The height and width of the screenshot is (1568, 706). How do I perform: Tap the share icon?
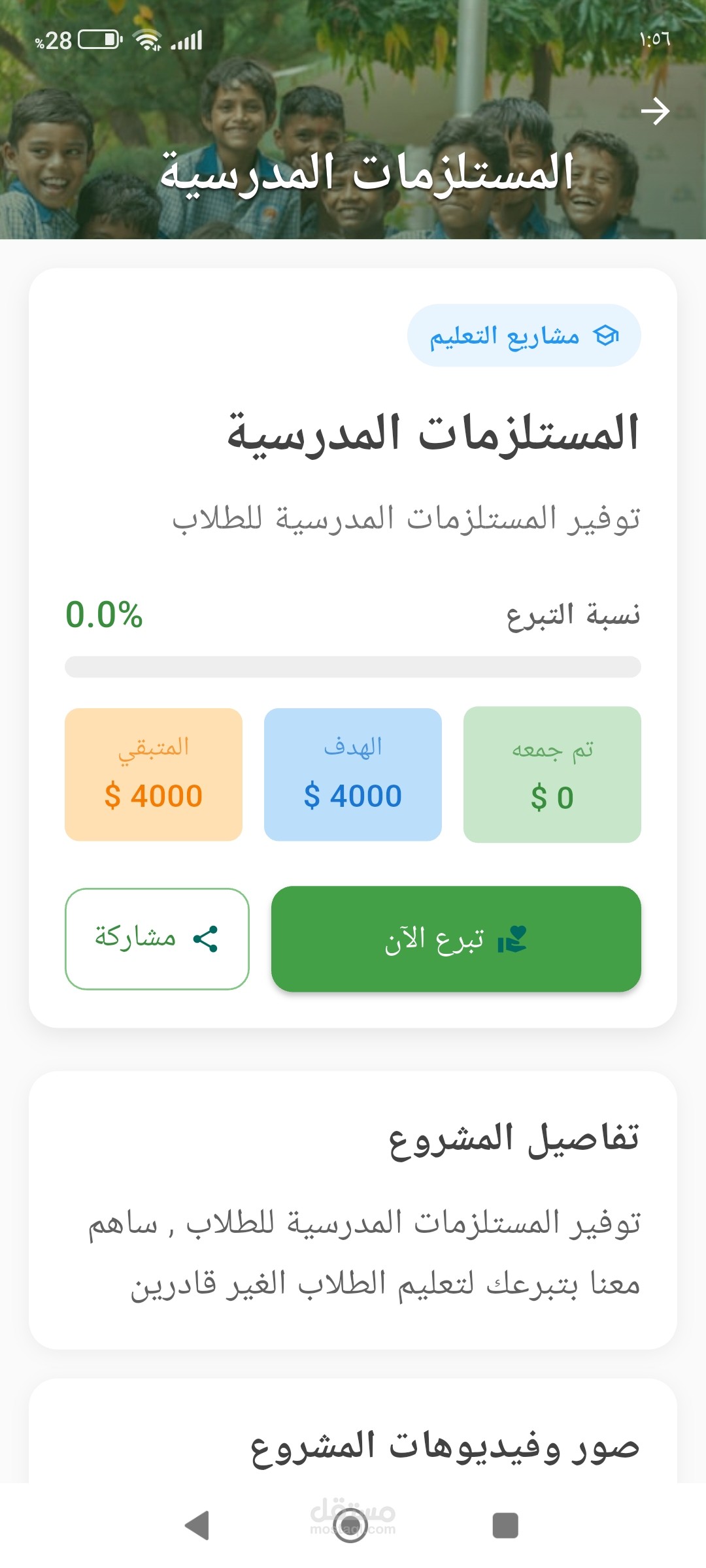[205, 939]
